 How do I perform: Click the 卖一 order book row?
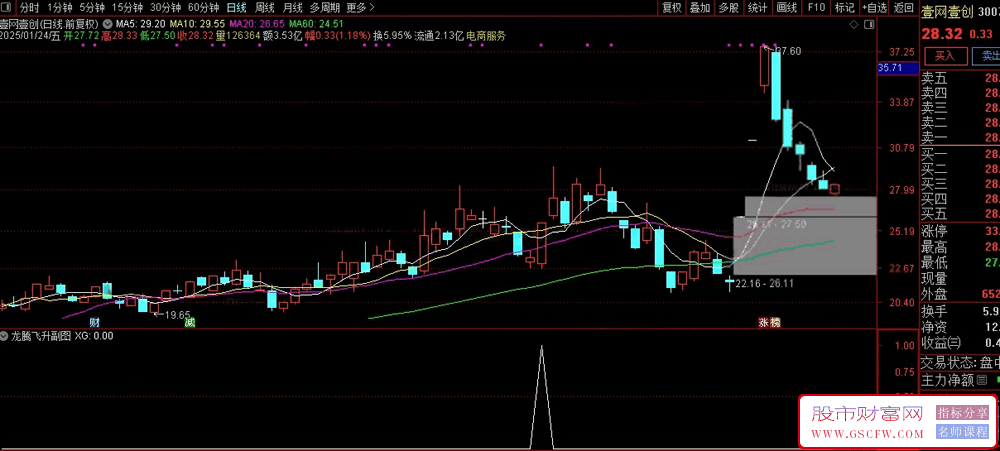960,137
